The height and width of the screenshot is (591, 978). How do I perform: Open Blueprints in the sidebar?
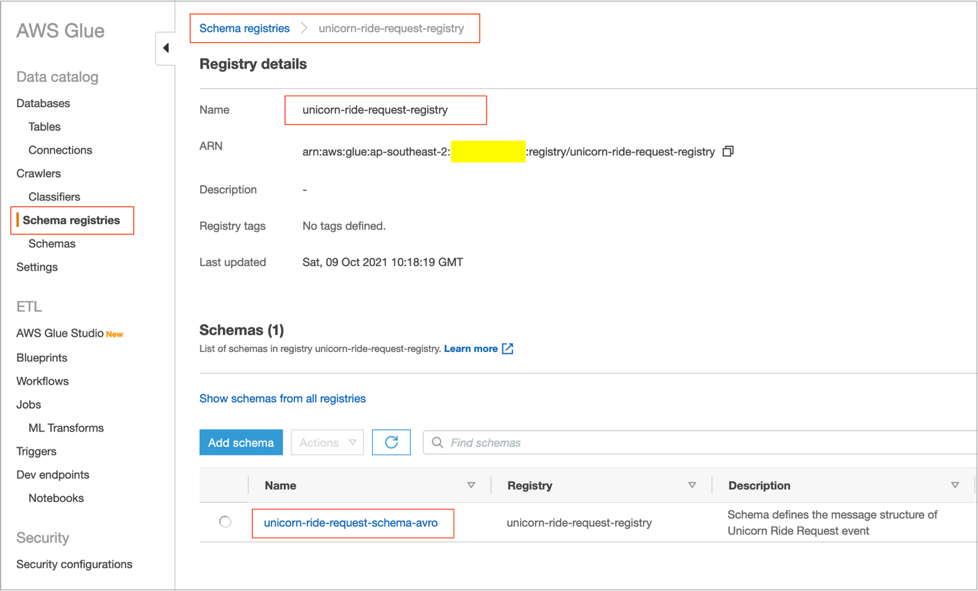point(42,358)
